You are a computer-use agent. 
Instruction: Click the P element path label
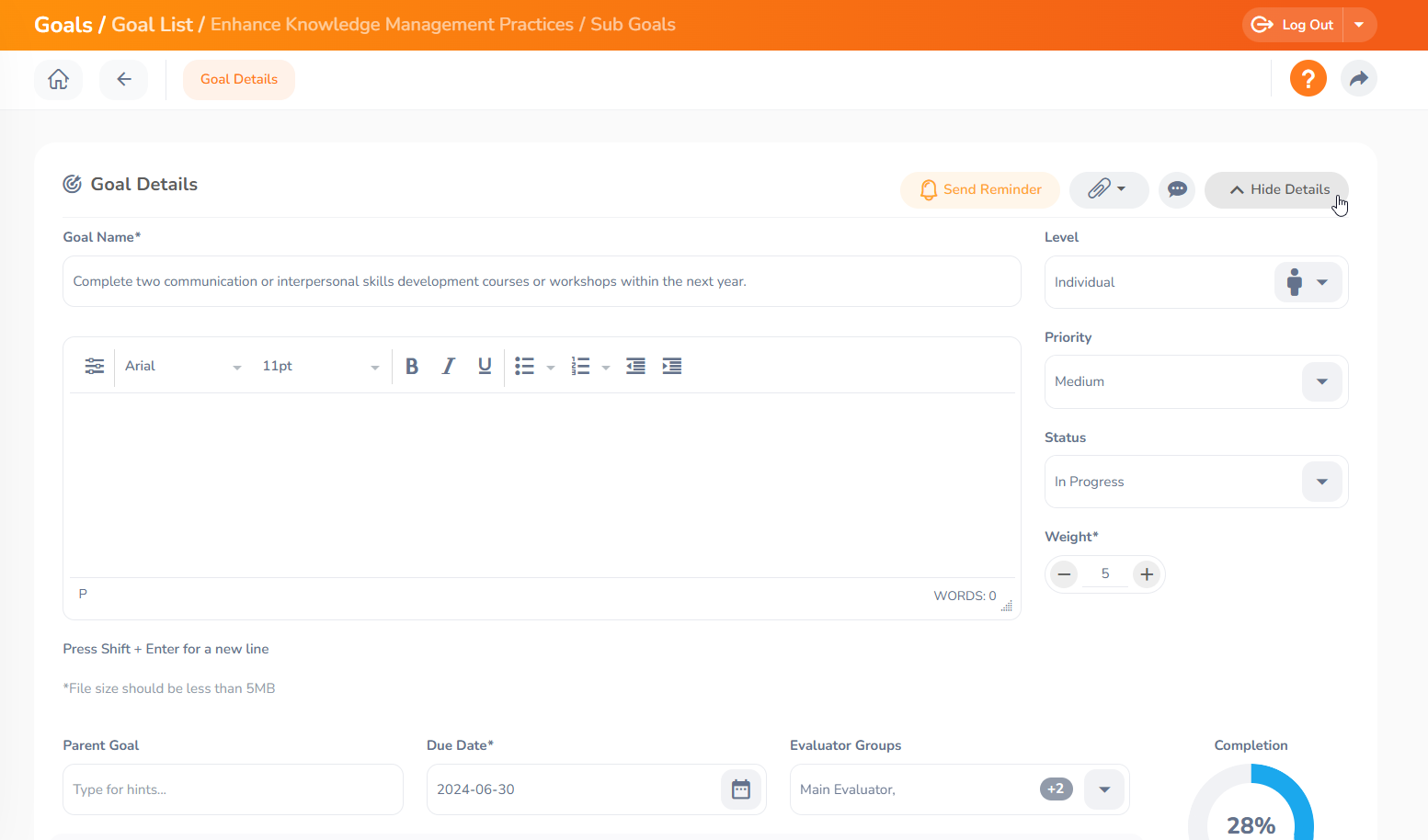[x=83, y=594]
